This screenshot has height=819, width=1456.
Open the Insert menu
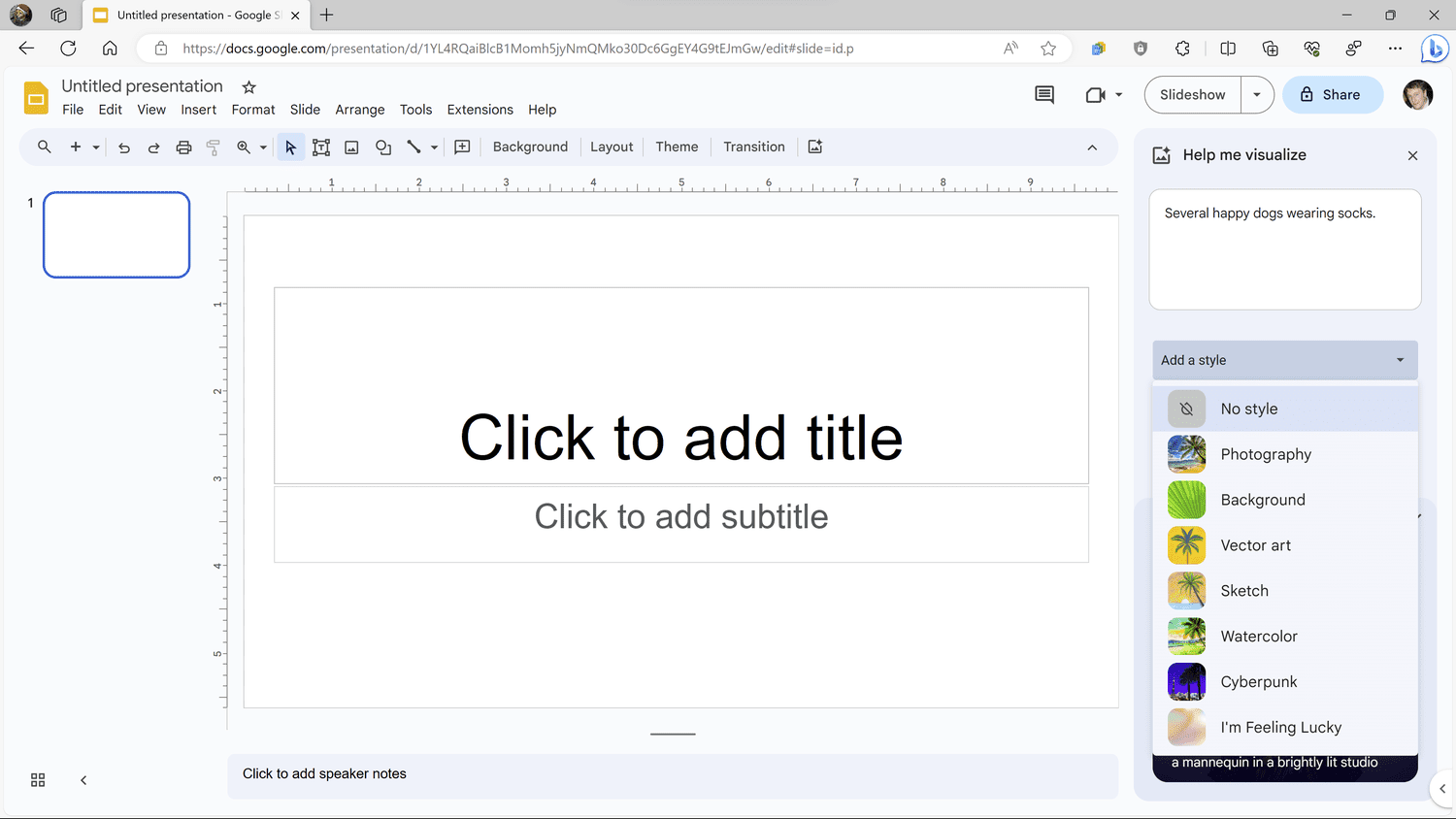coord(198,110)
